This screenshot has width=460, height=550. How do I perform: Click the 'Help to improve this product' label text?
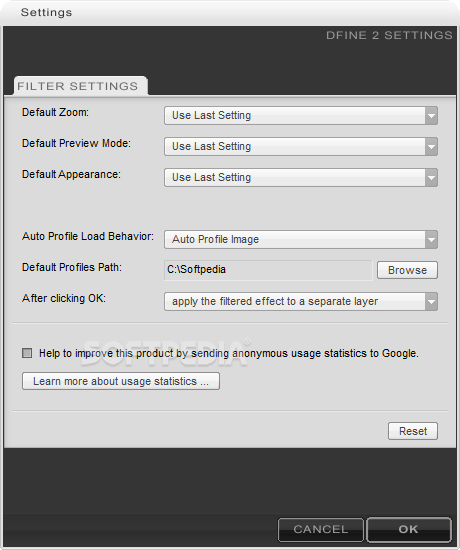[229, 353]
